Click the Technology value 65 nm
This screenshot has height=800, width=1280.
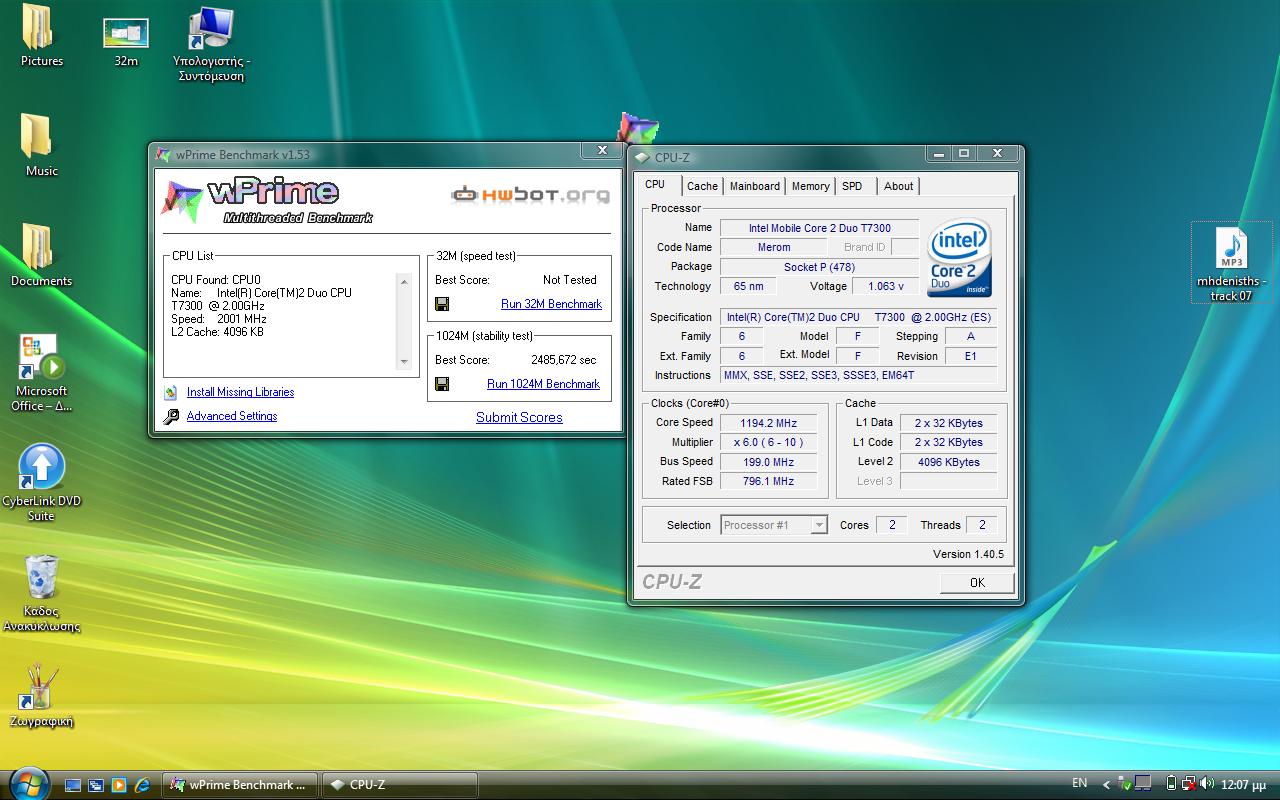[748, 286]
